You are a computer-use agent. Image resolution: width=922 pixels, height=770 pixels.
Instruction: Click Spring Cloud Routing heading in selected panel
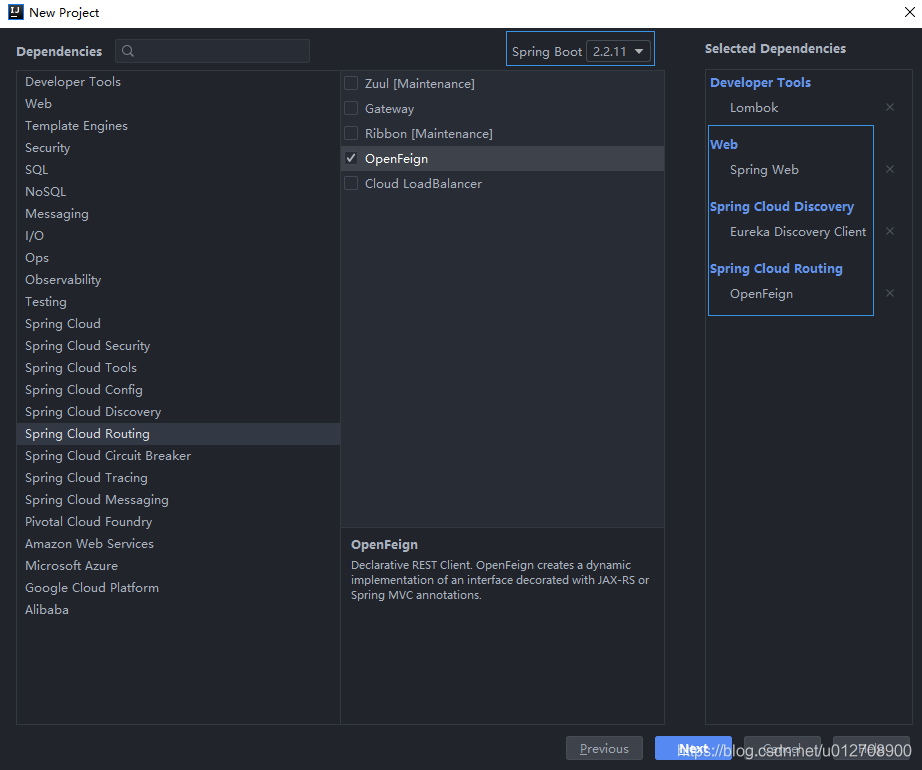pyautogui.click(x=776, y=269)
